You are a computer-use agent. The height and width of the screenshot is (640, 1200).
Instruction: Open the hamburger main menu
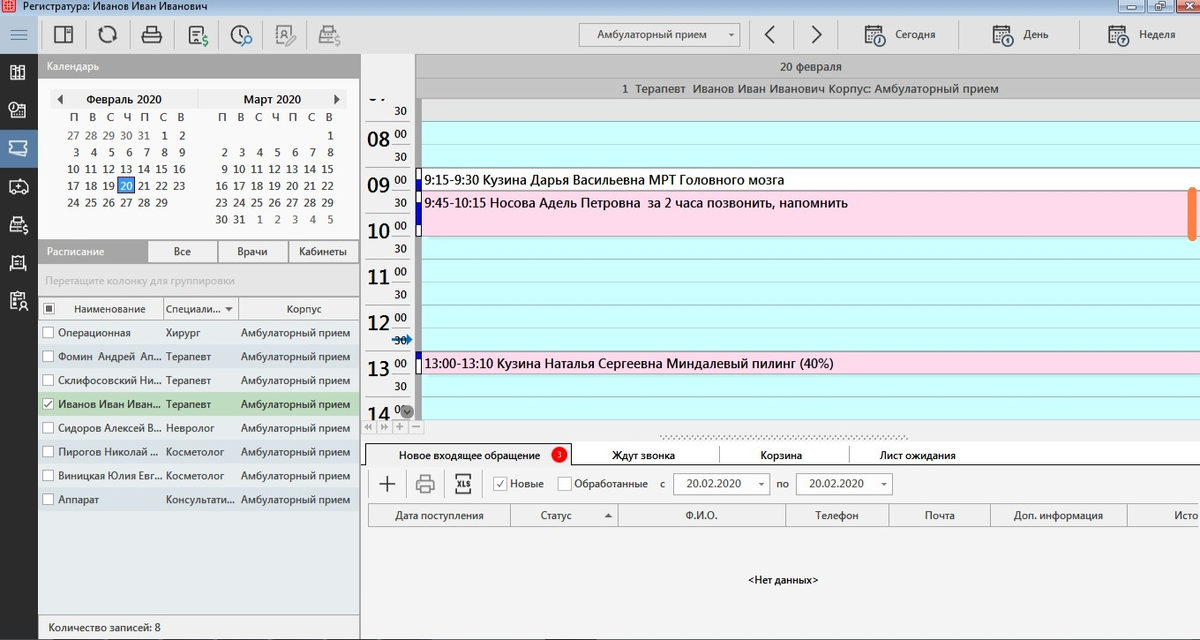[18, 35]
